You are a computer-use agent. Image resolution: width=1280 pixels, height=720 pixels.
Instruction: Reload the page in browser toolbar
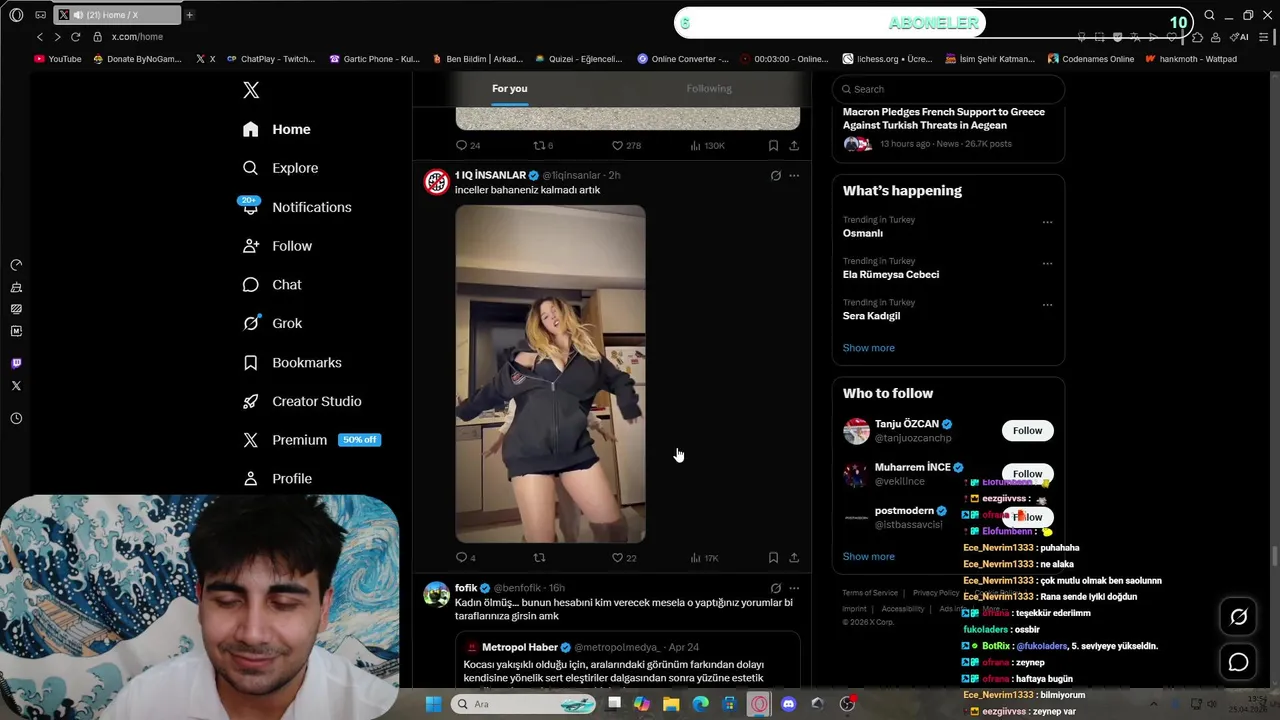click(75, 37)
